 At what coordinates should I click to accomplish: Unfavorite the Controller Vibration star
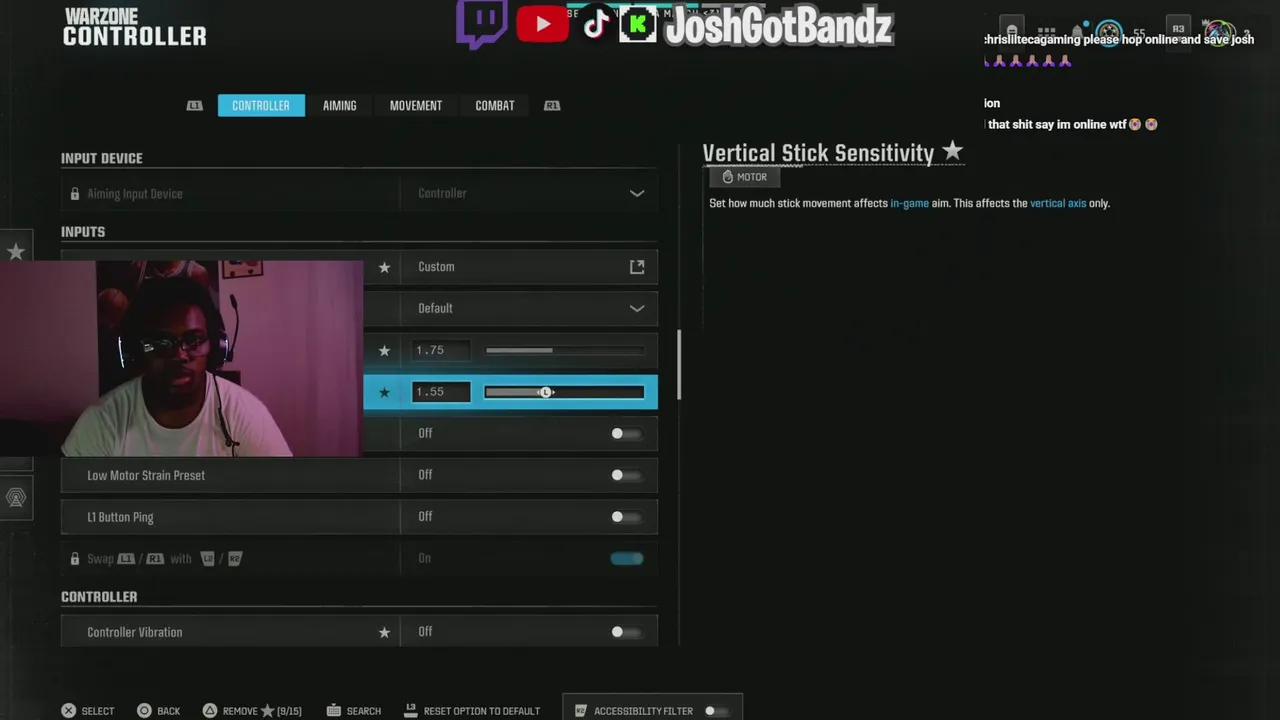(384, 632)
